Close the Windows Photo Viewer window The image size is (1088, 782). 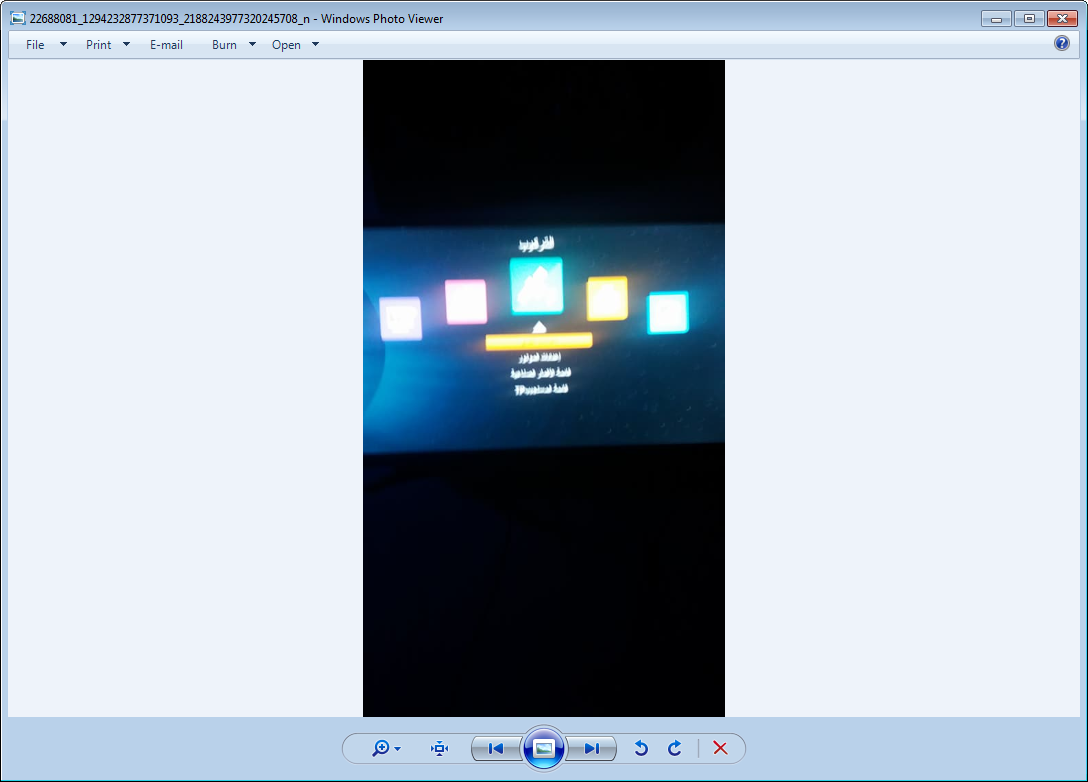pyautogui.click(x=1061, y=18)
